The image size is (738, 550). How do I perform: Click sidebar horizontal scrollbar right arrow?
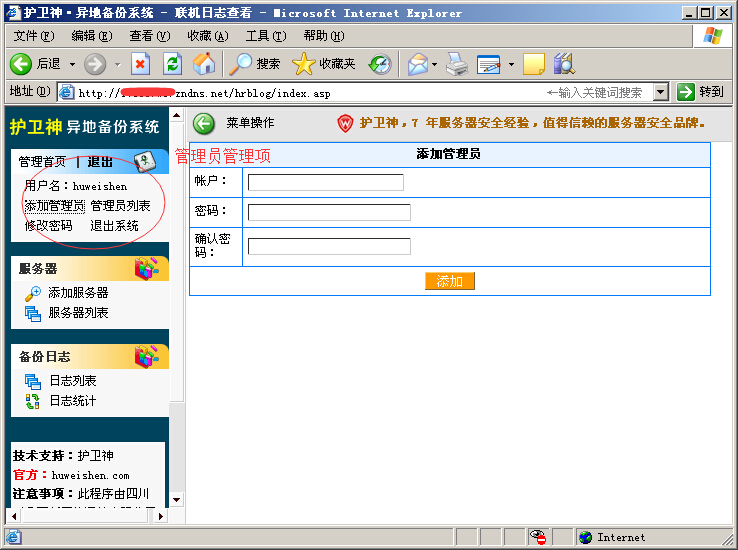tap(160, 516)
